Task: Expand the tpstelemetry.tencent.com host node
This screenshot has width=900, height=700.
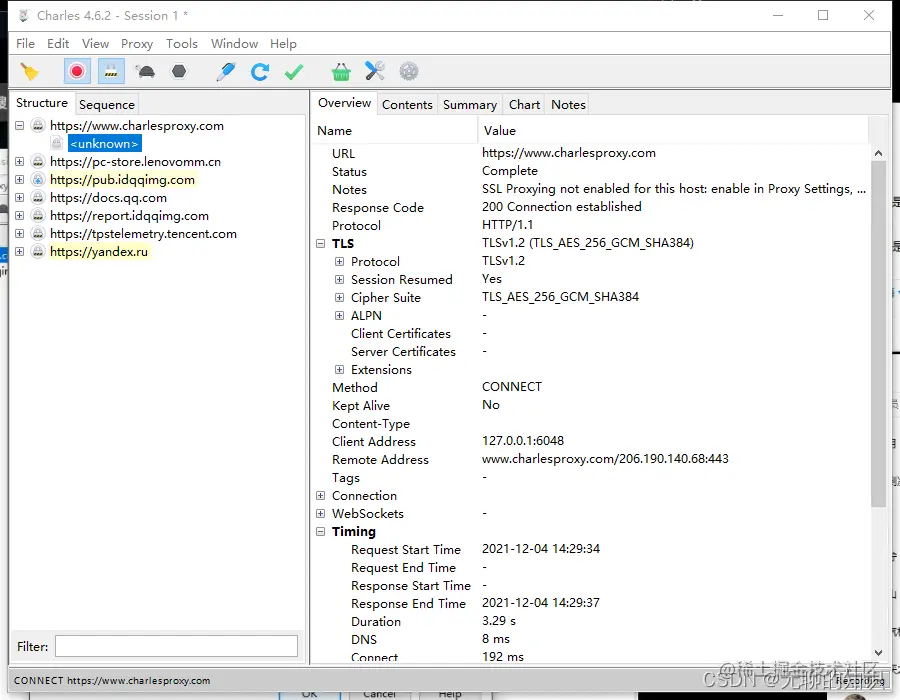Action: click(x=20, y=234)
